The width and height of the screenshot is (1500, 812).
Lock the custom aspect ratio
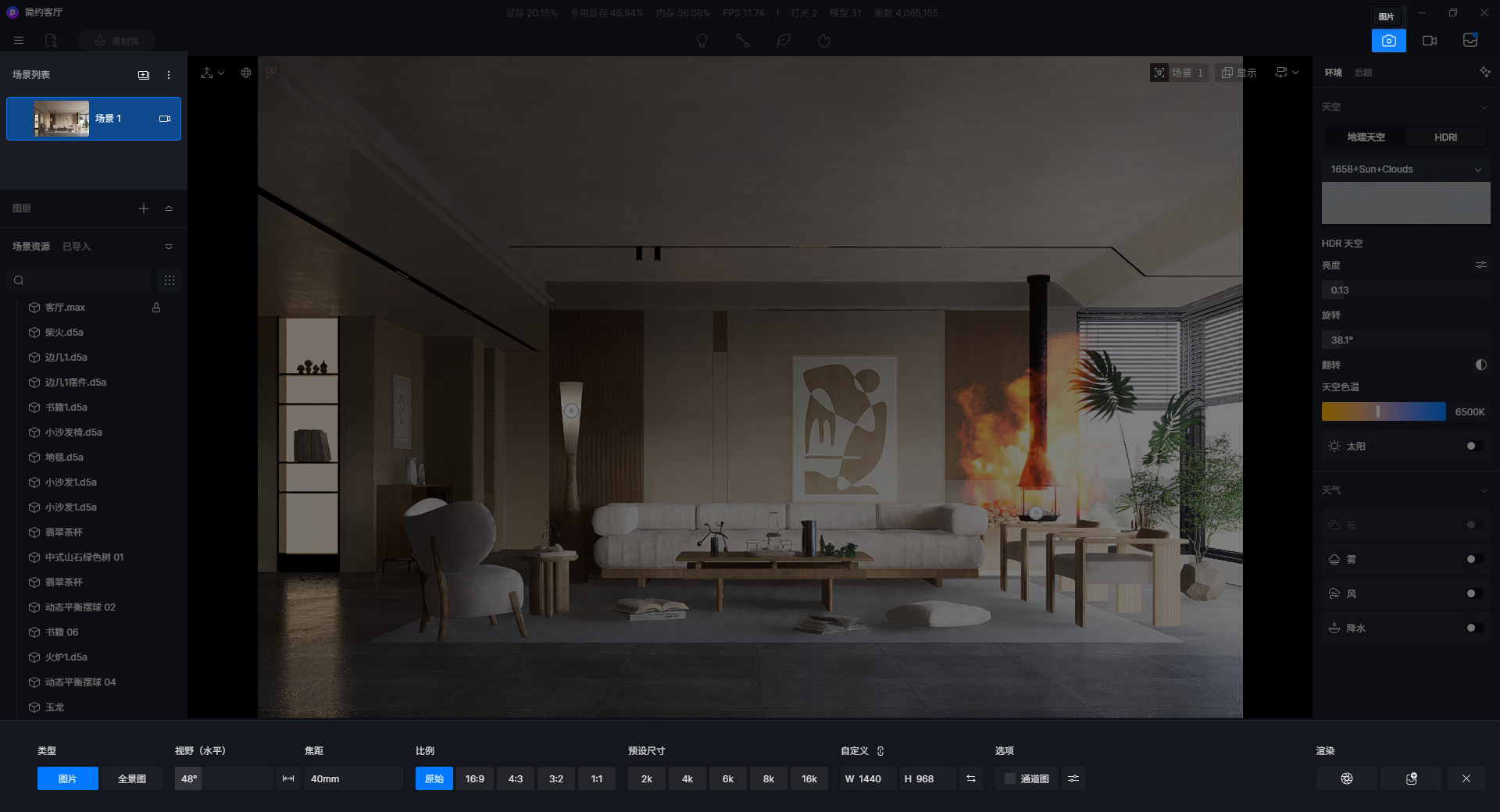pyautogui.click(x=880, y=751)
